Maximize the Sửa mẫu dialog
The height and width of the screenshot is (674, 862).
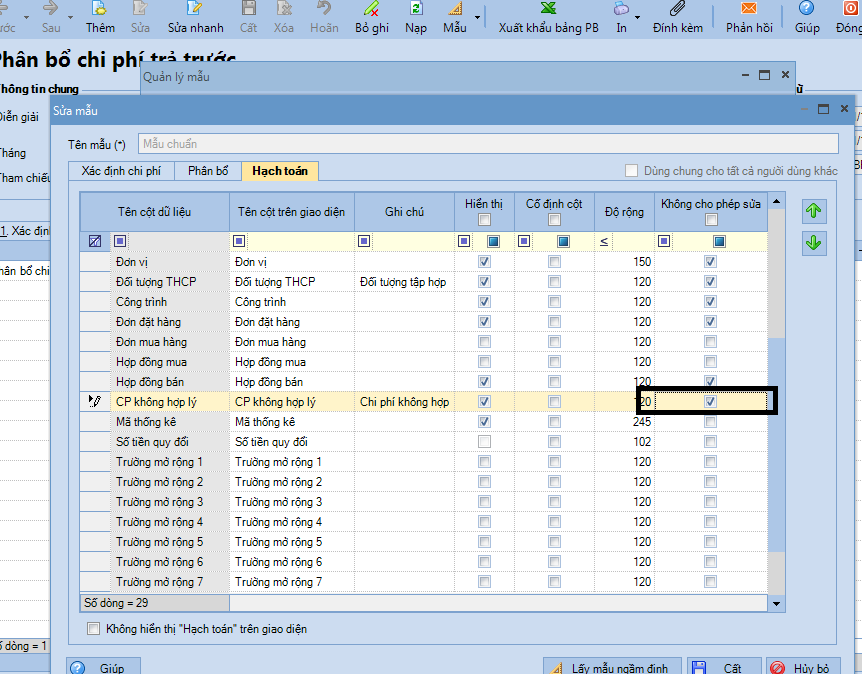[x=823, y=109]
